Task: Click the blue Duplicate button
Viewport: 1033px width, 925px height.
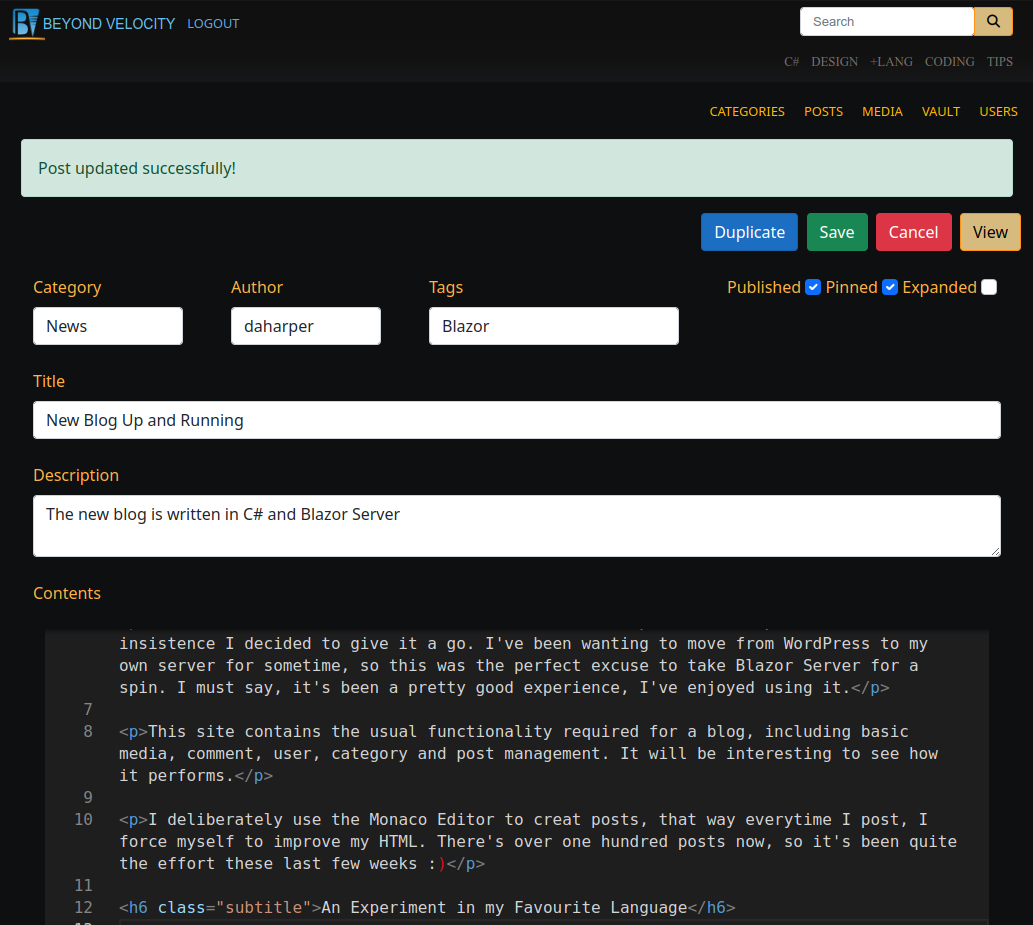Action: coord(749,232)
